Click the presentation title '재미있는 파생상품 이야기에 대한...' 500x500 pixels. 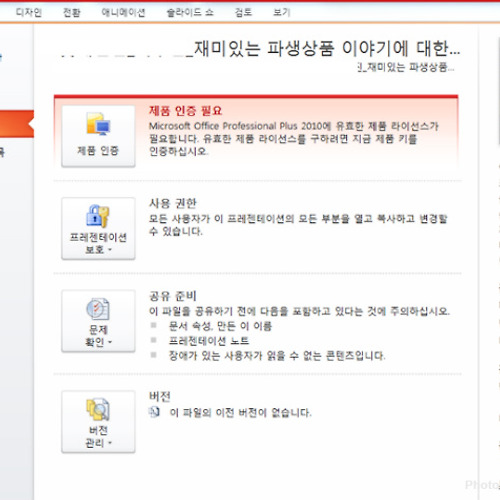(327, 49)
